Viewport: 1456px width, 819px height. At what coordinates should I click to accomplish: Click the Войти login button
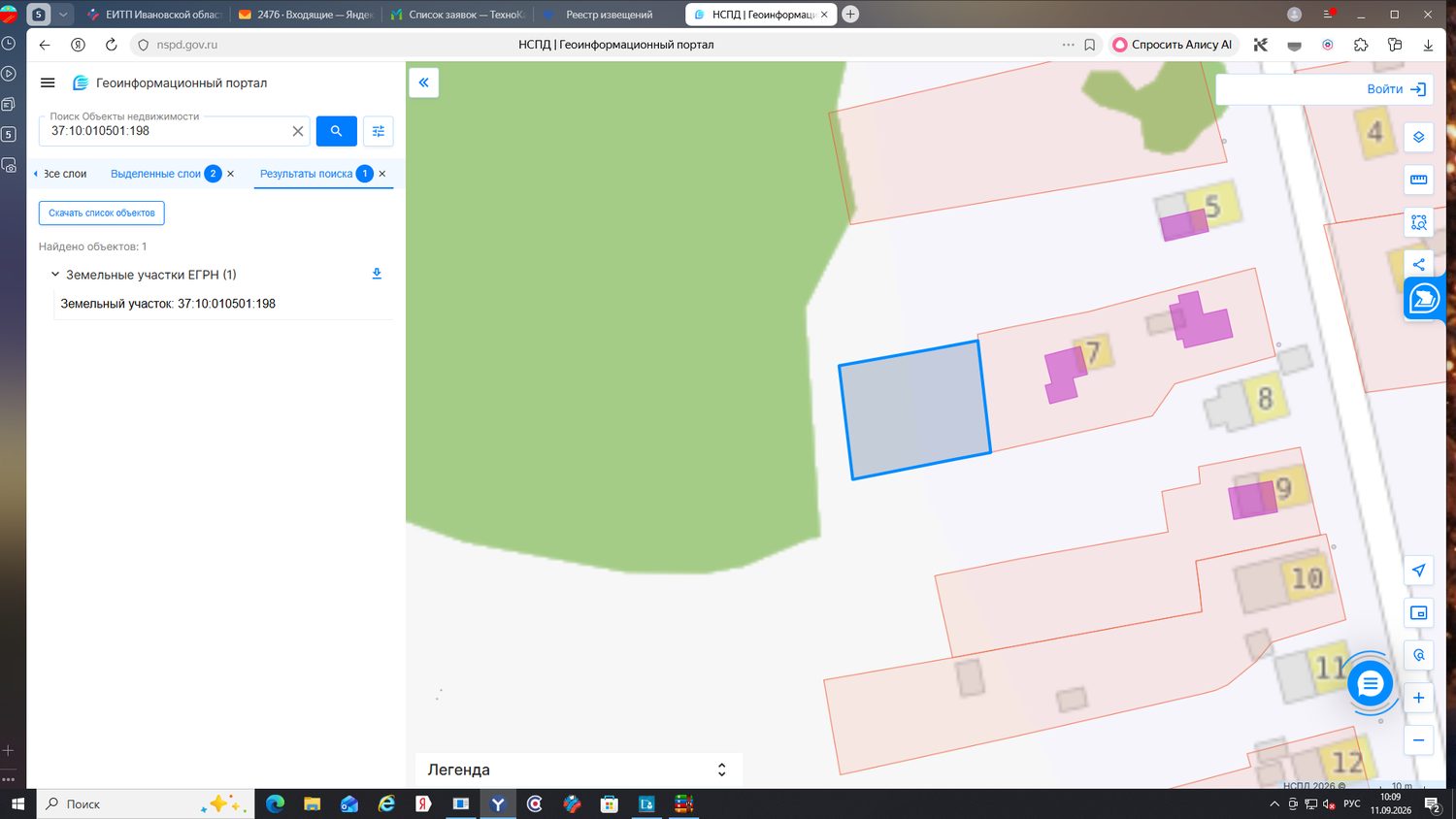(1396, 89)
